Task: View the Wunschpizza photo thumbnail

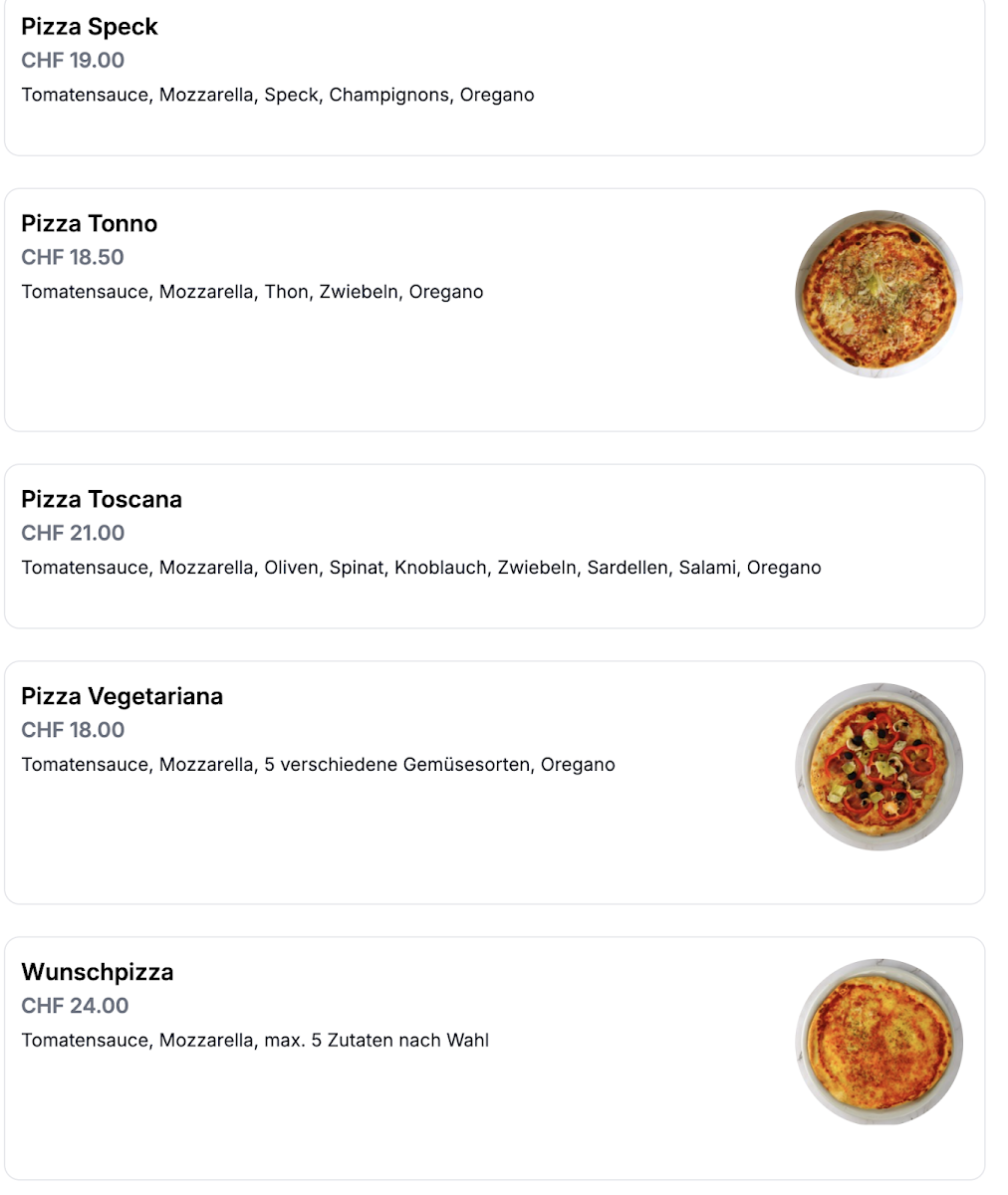Action: pyautogui.click(x=879, y=1043)
